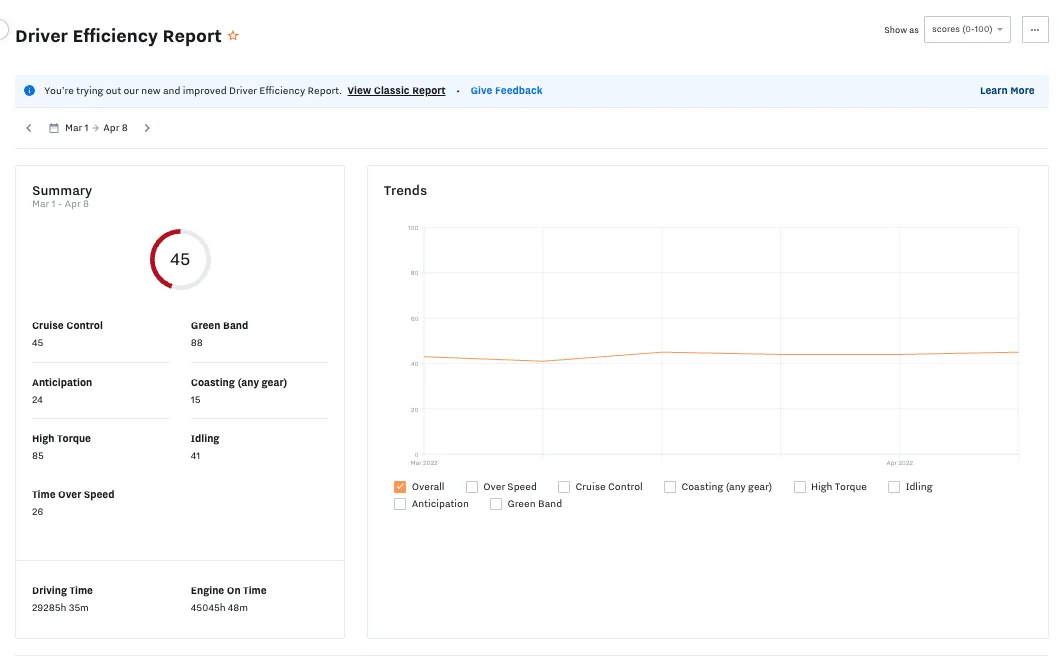Go to previous date range arrow
The height and width of the screenshot is (658, 1059).
click(x=29, y=128)
